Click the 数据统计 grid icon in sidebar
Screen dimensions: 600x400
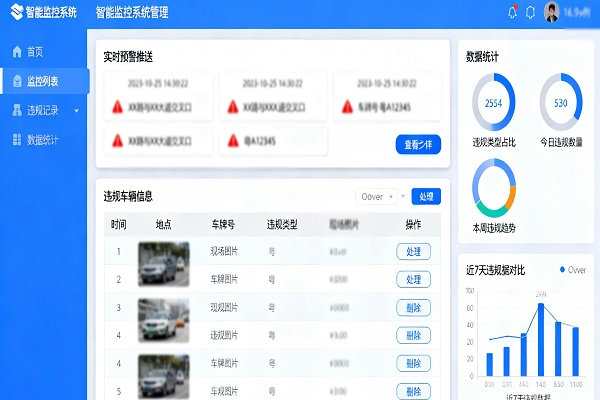point(16,139)
